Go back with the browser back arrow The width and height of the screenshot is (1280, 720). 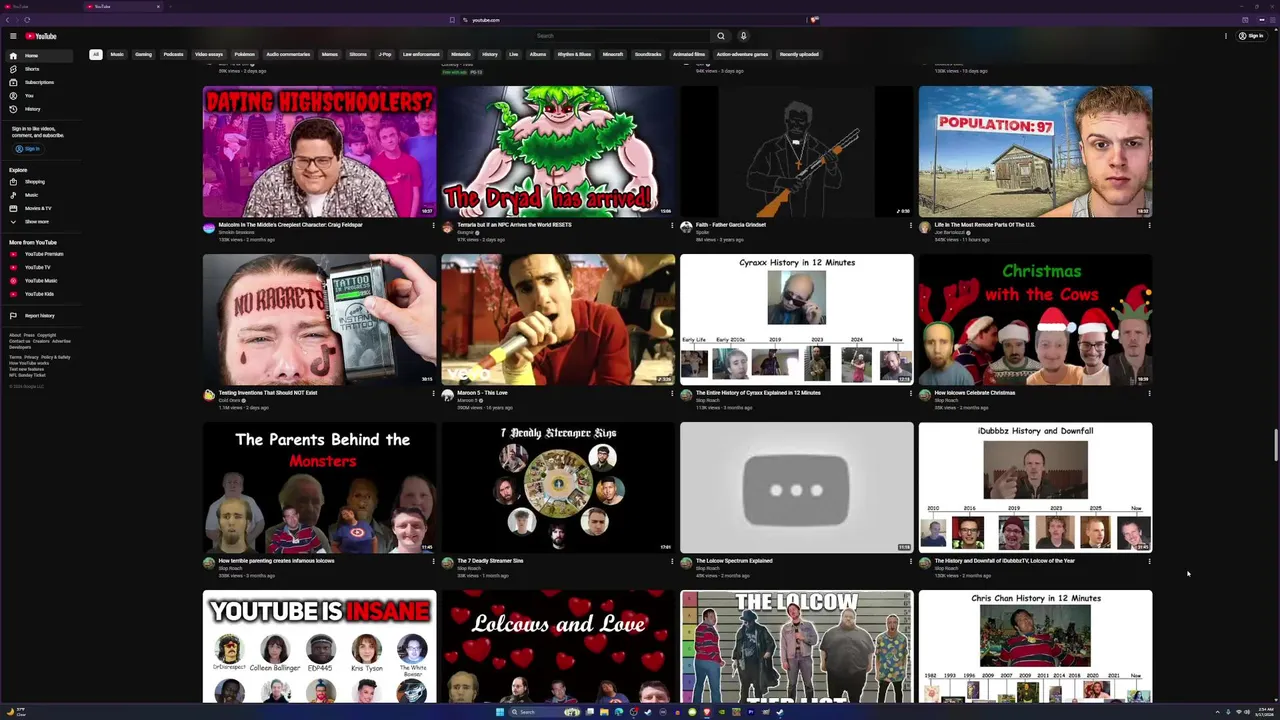[x=8, y=20]
